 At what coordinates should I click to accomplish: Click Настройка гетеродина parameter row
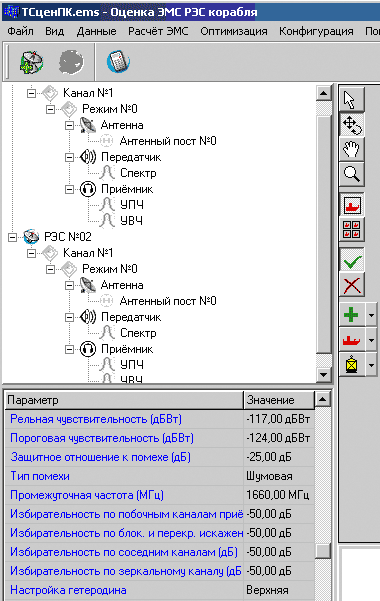click(68, 590)
